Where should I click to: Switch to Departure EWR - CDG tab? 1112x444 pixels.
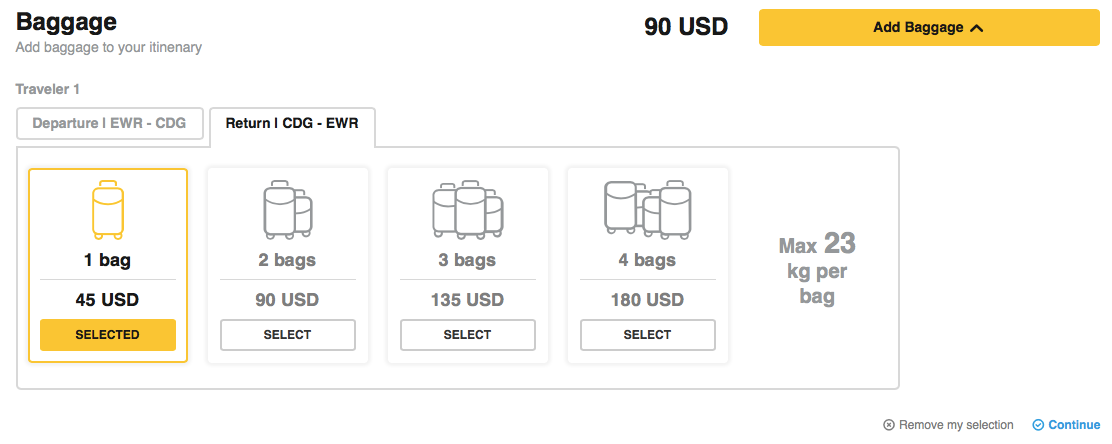coord(110,124)
